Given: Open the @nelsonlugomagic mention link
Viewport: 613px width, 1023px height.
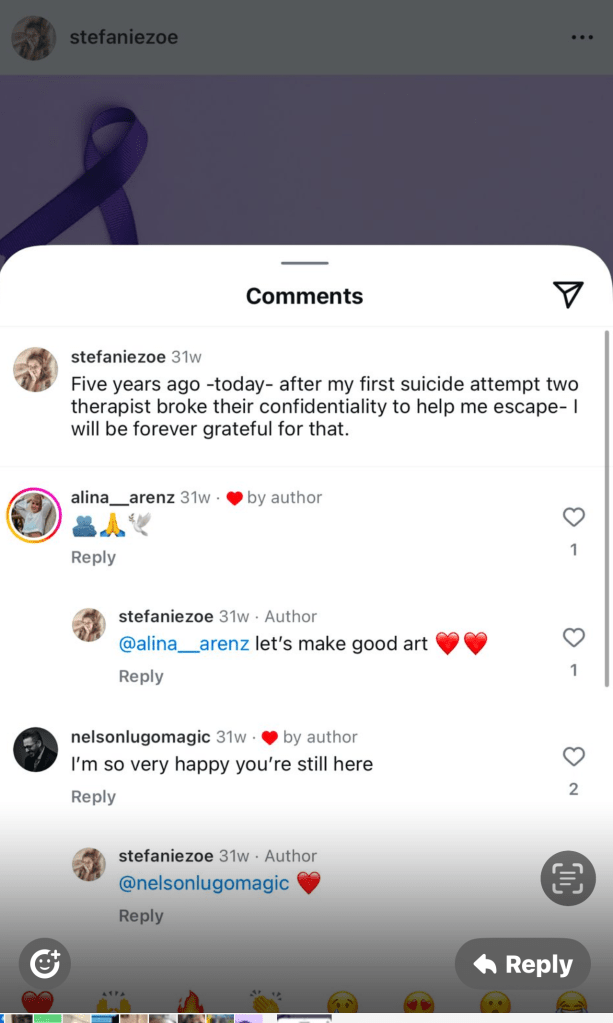Looking at the screenshot, I should click(203, 883).
